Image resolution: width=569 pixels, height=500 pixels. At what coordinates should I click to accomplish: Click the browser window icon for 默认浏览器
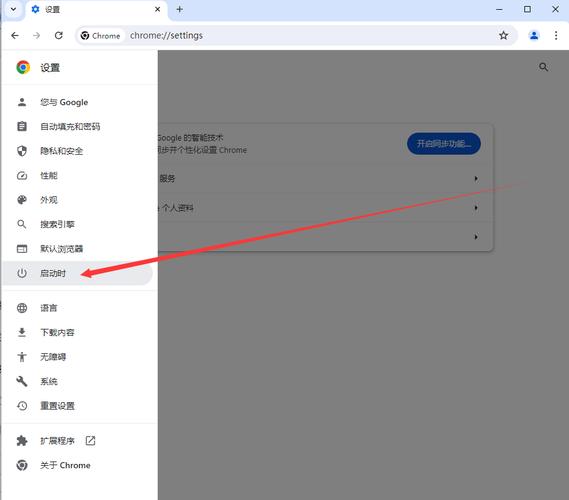pos(22,249)
